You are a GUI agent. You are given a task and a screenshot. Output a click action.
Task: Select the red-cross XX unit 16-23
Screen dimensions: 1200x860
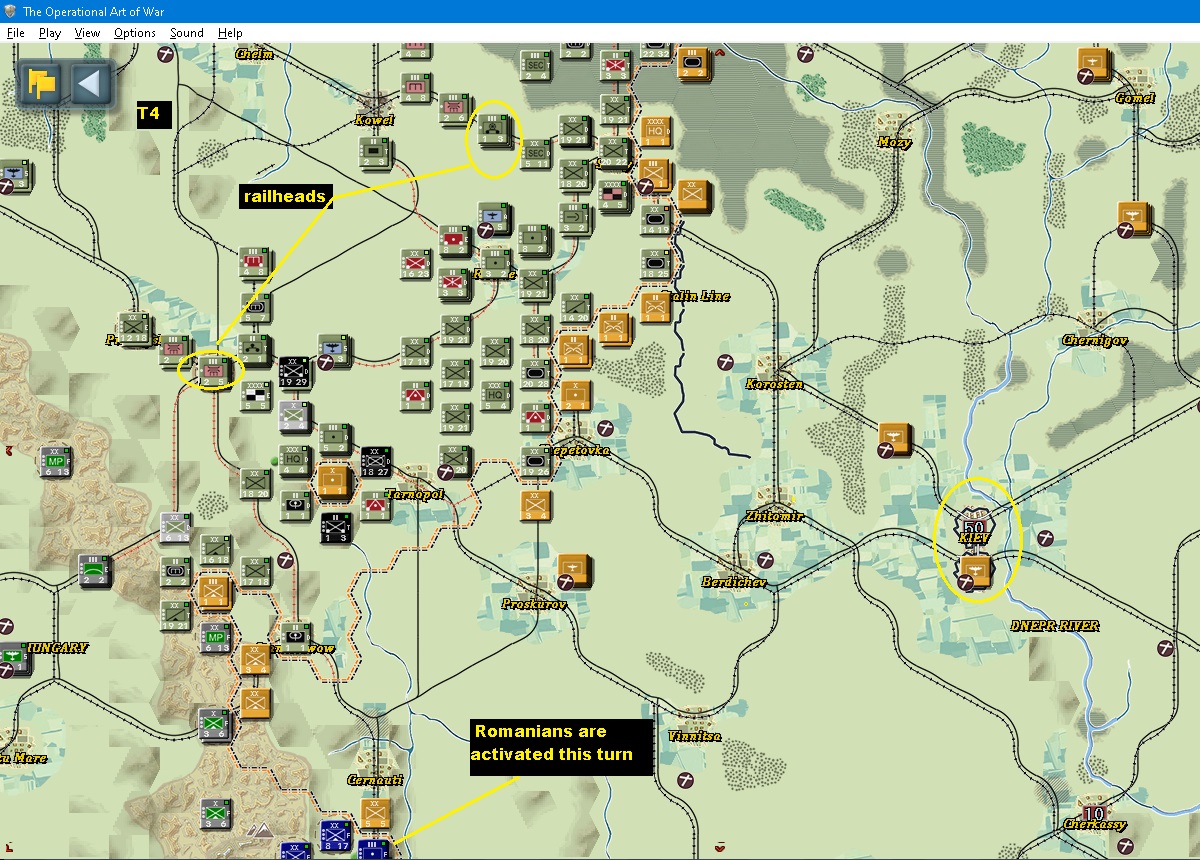(415, 263)
